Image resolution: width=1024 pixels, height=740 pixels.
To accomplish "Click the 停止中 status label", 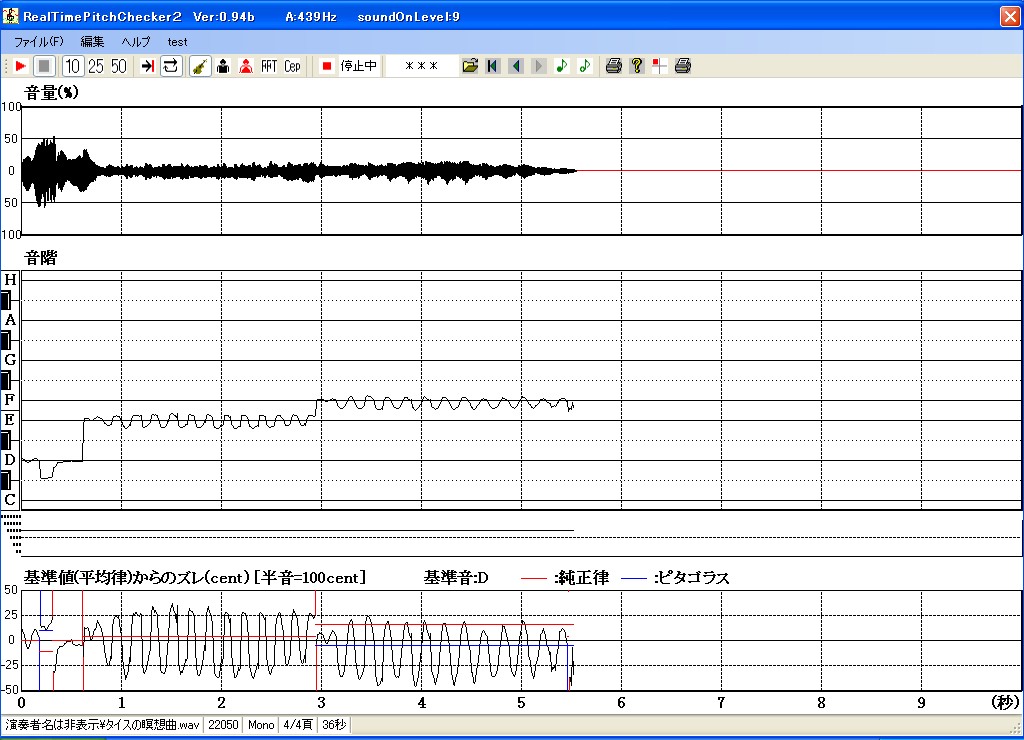I will (x=359, y=66).
